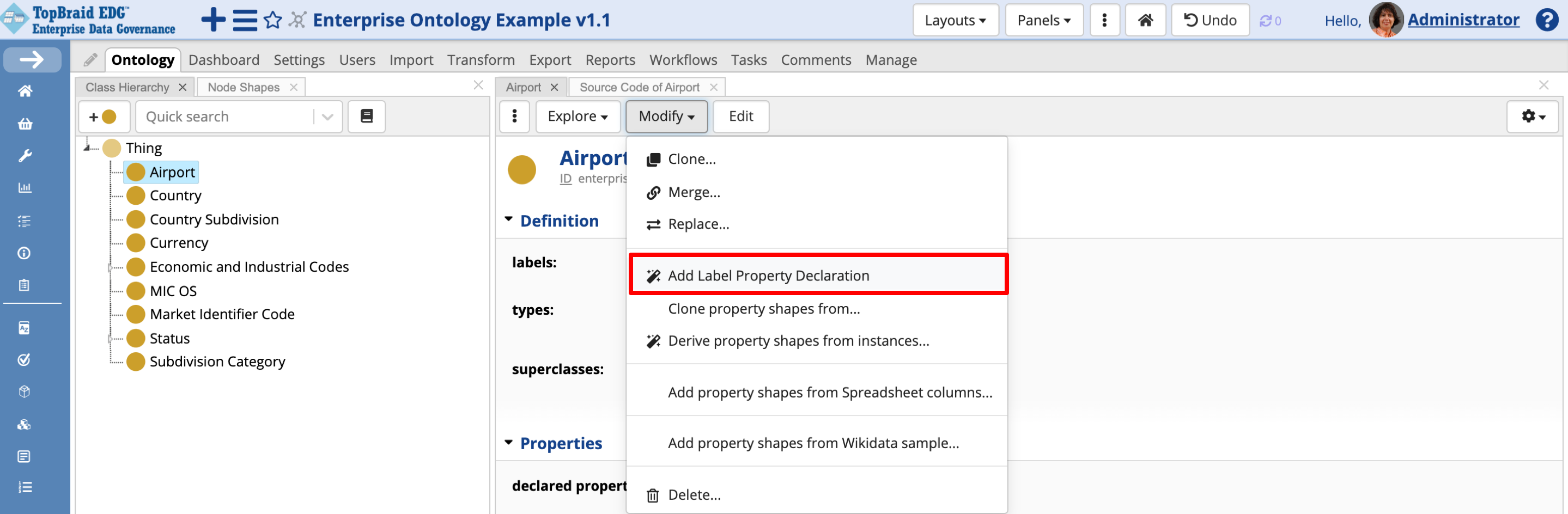The width and height of the screenshot is (1568, 514).
Task: Click the shopping basket icon in sidebar
Action: (25, 124)
